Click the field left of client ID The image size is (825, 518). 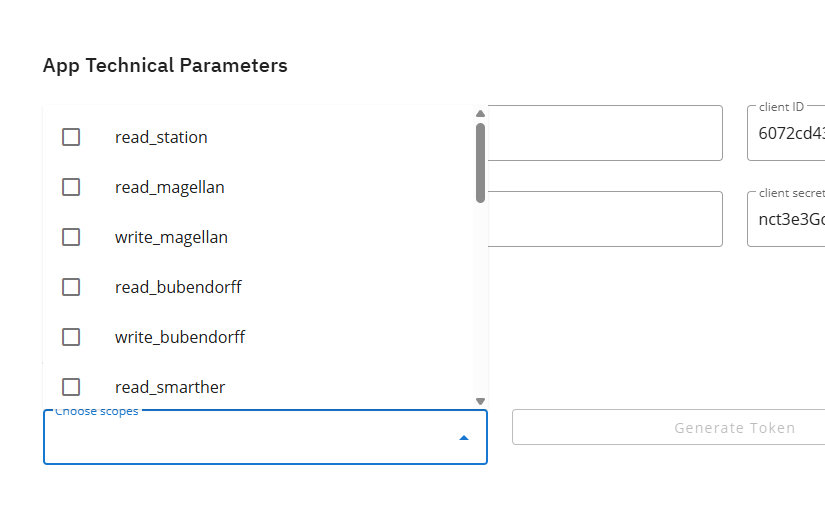point(604,133)
